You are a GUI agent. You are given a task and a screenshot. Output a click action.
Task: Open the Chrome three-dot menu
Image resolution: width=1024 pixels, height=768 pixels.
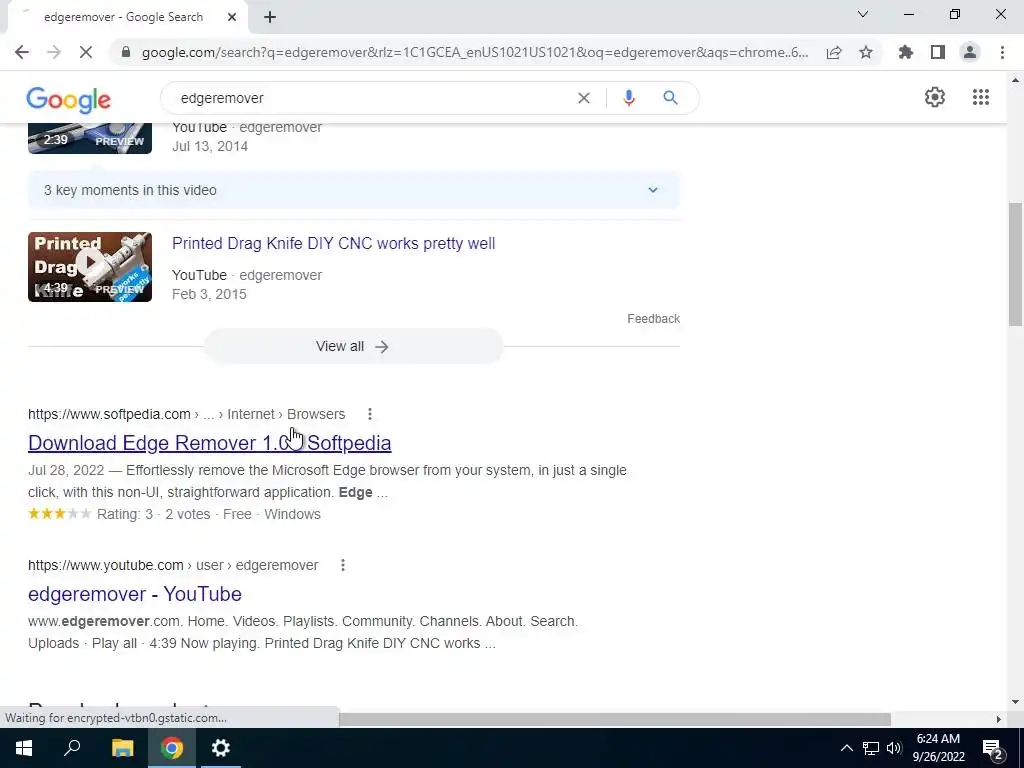tap(1002, 52)
